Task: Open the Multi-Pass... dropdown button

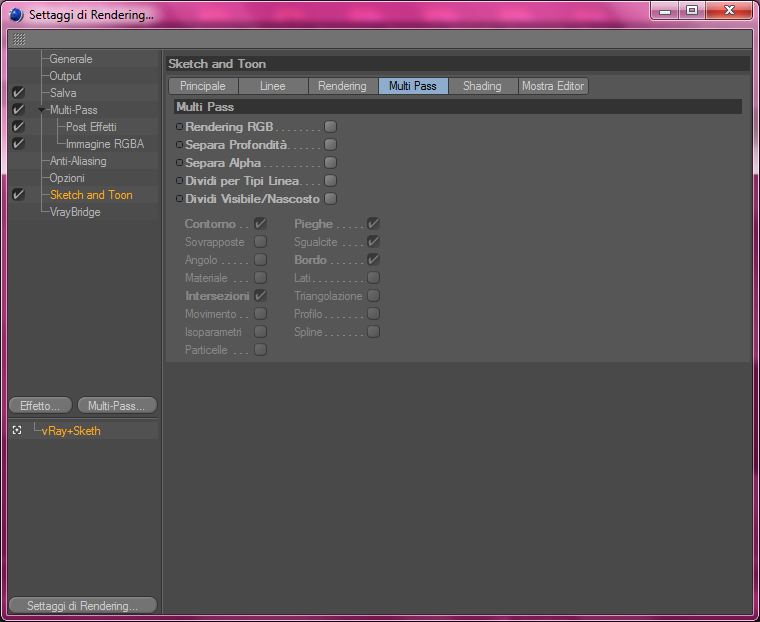Action: 117,406
